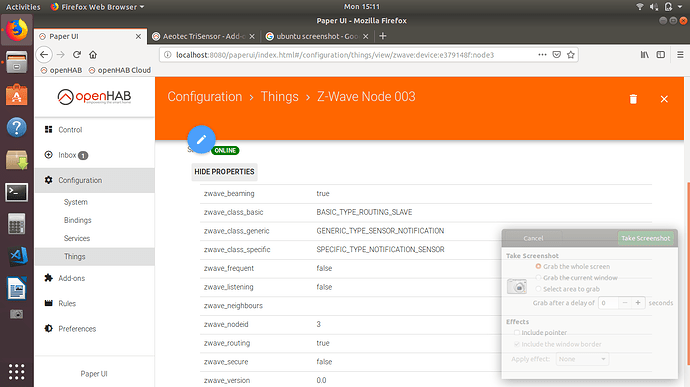Switch to Paper UI tab
The height and width of the screenshot is (387, 690).
coord(90,37)
